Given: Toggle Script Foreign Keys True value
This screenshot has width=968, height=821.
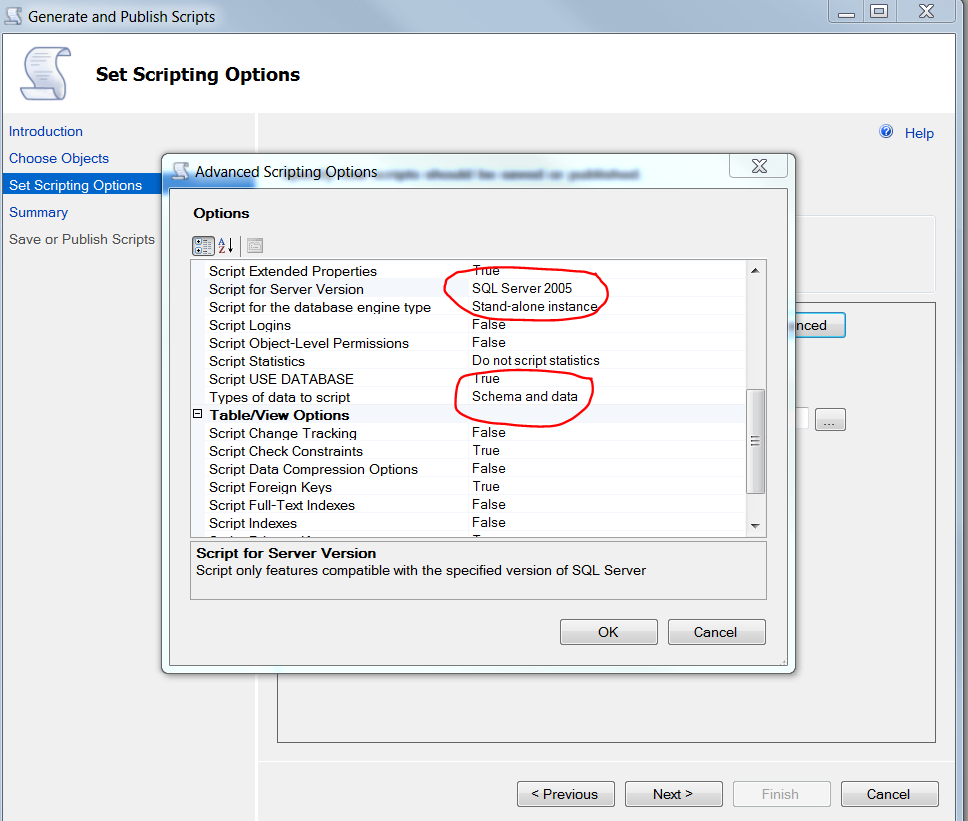Looking at the screenshot, I should pos(486,487).
